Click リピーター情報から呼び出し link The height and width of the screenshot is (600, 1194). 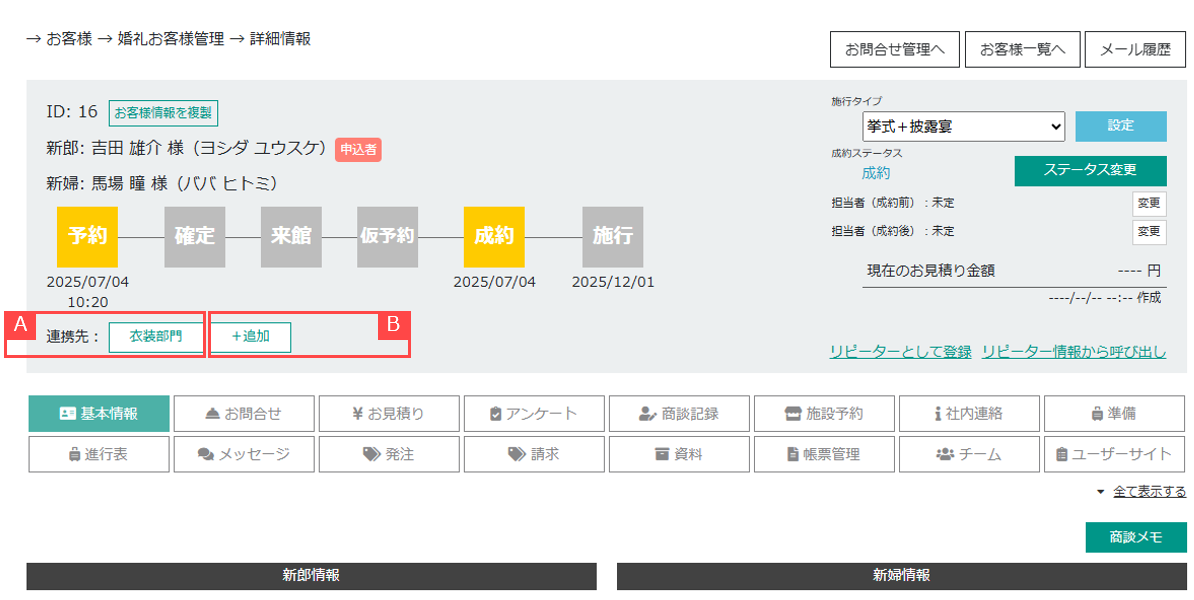pyautogui.click(x=1073, y=352)
